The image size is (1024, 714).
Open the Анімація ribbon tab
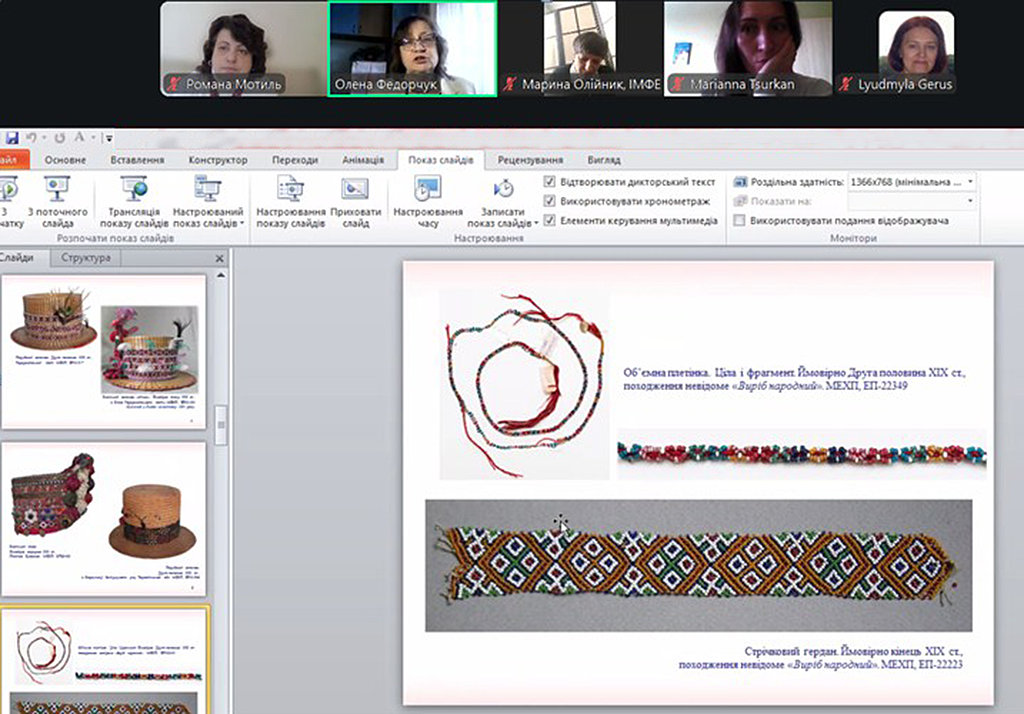(x=362, y=160)
